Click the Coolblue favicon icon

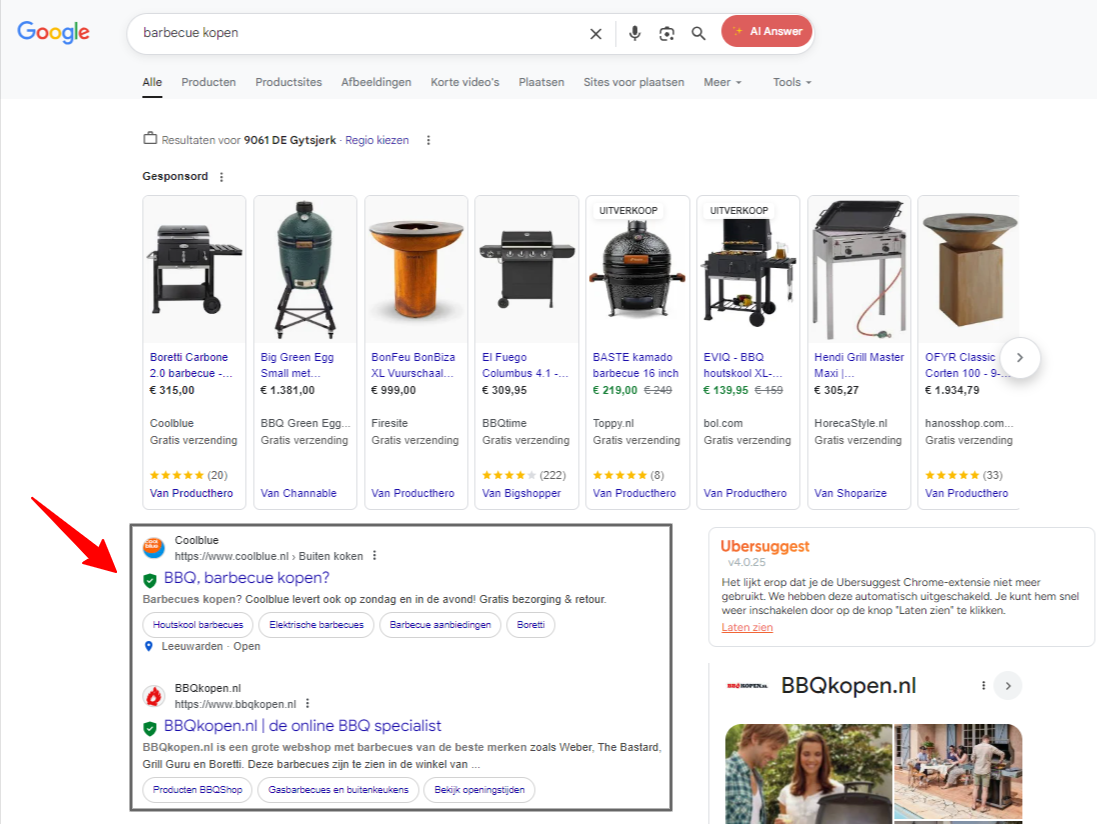click(x=154, y=548)
